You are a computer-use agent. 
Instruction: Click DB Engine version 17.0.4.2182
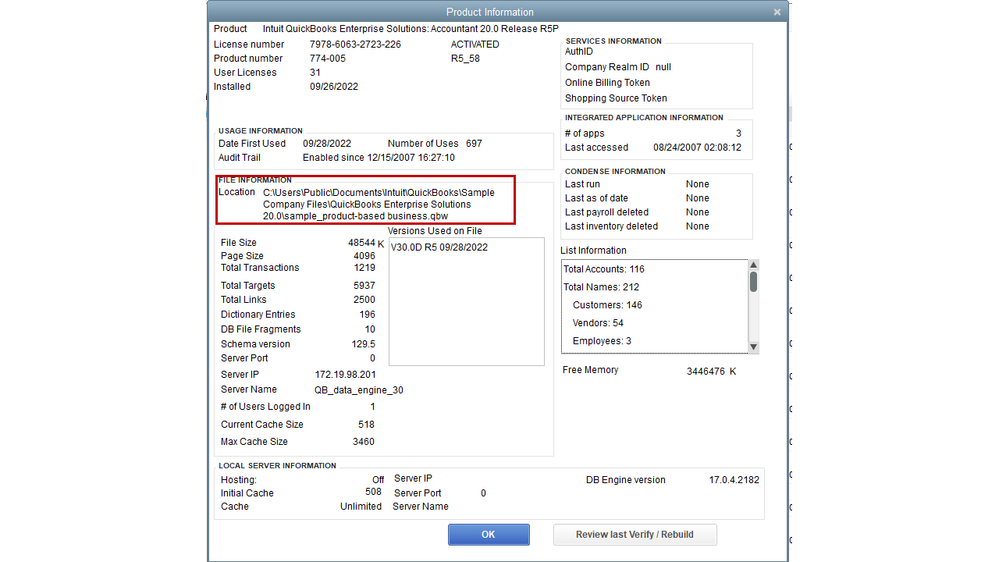734,480
